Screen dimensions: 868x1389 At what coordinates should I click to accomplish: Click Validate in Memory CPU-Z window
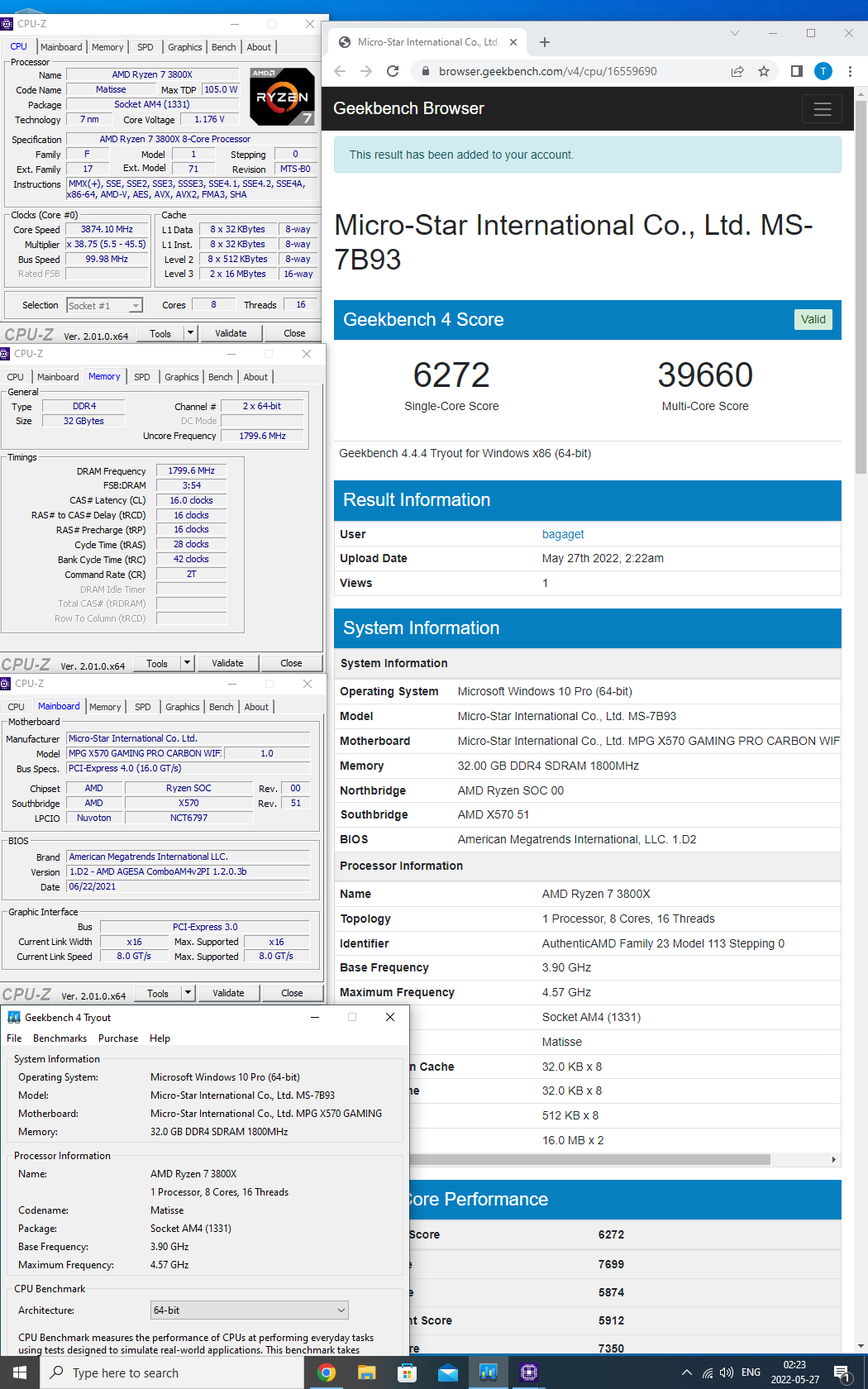[227, 663]
